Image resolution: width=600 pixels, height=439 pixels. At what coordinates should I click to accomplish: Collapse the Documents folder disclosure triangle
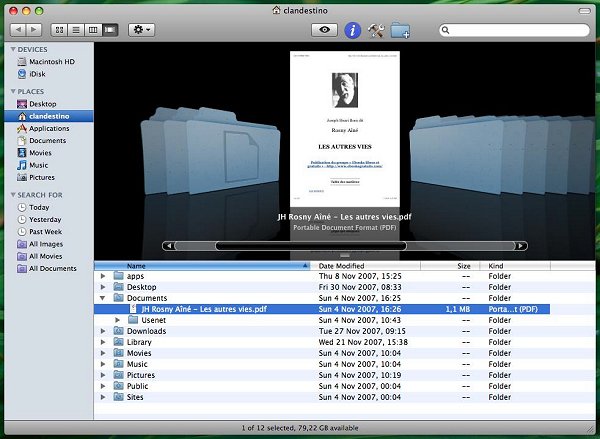[104, 298]
